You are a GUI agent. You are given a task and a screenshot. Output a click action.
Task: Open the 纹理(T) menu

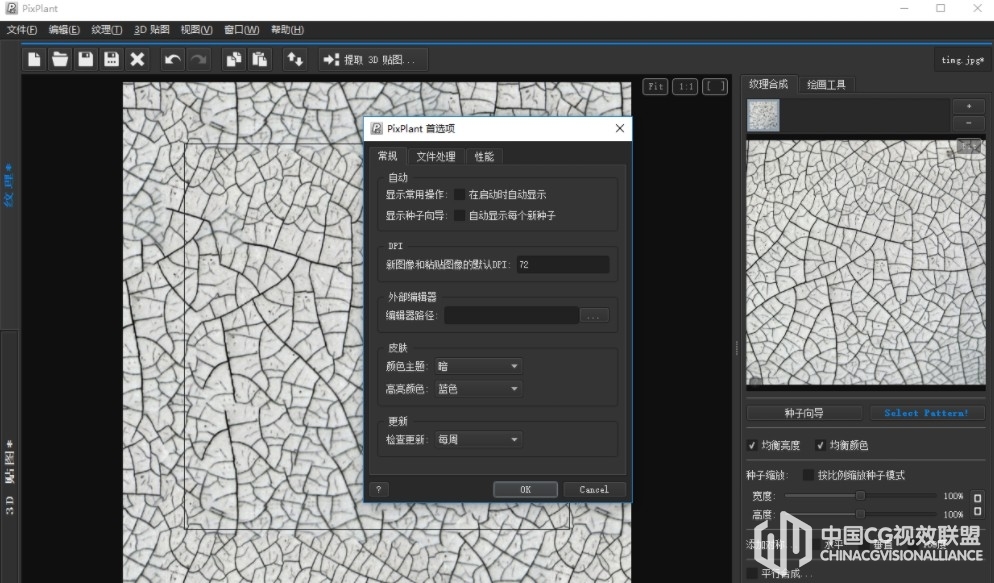click(x=106, y=30)
